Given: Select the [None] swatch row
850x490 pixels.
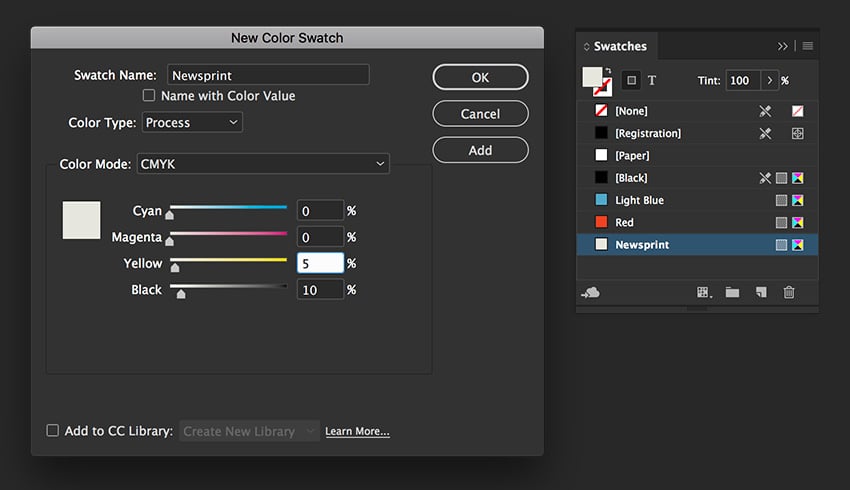Looking at the screenshot, I should coord(697,111).
